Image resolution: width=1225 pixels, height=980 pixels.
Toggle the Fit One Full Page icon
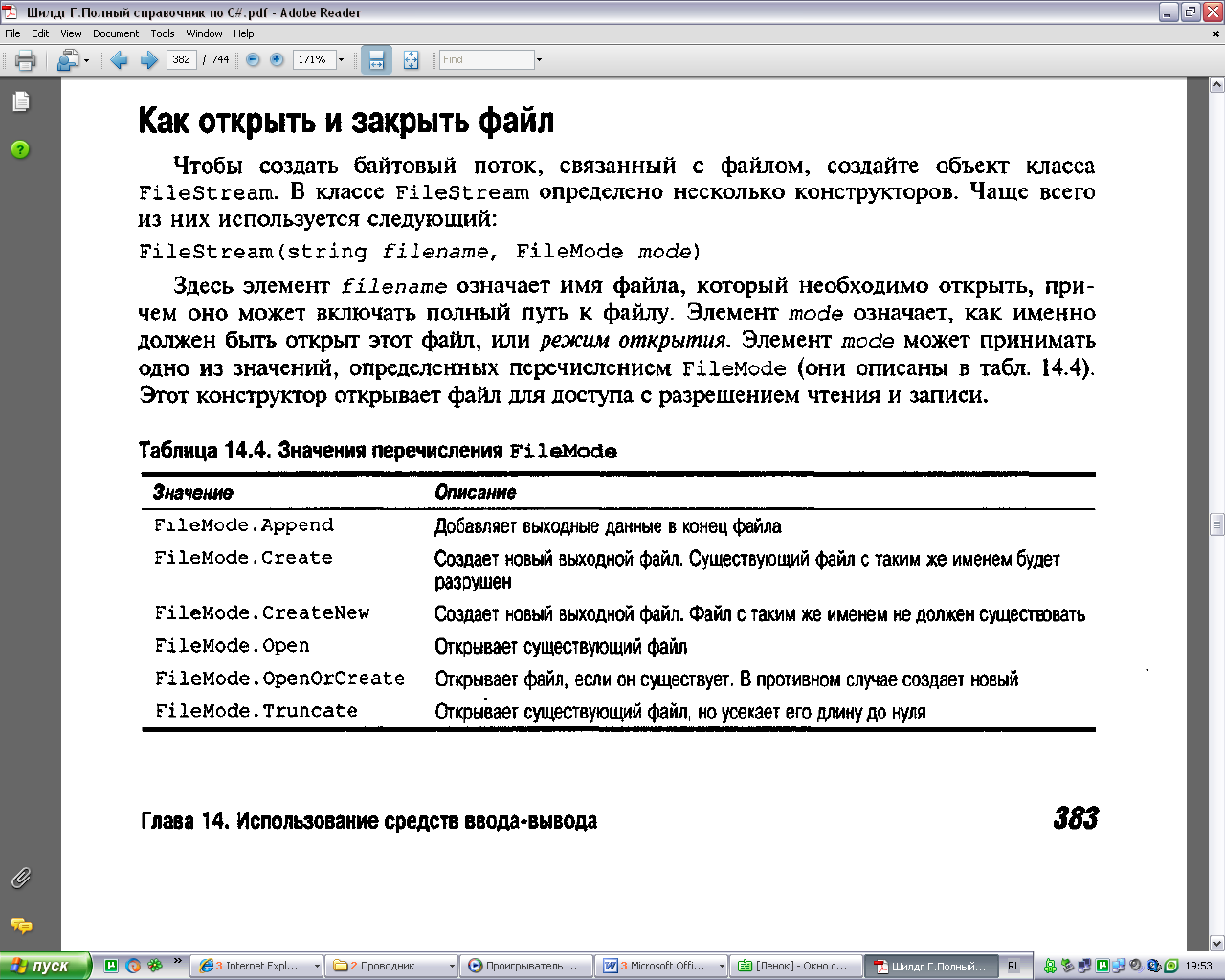coord(411,59)
